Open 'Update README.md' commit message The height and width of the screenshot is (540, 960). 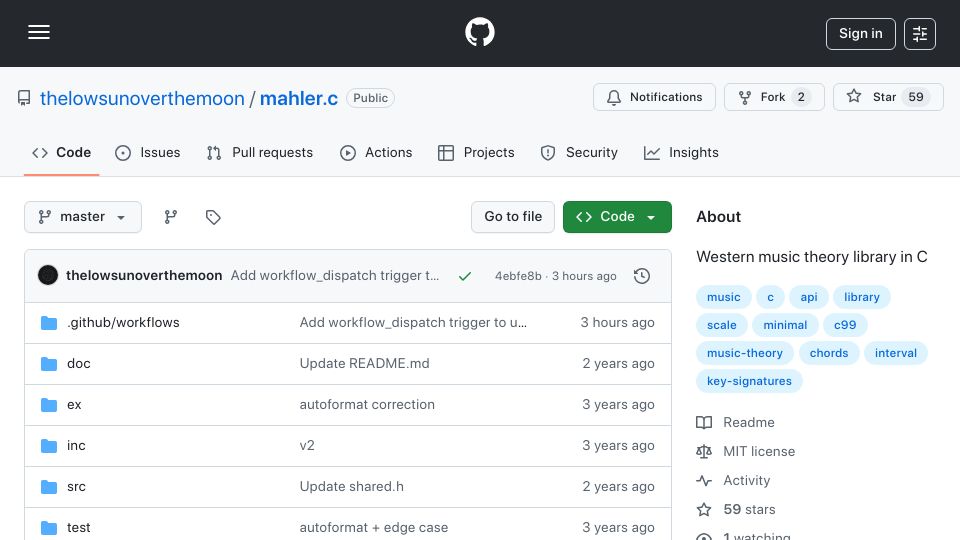point(364,364)
